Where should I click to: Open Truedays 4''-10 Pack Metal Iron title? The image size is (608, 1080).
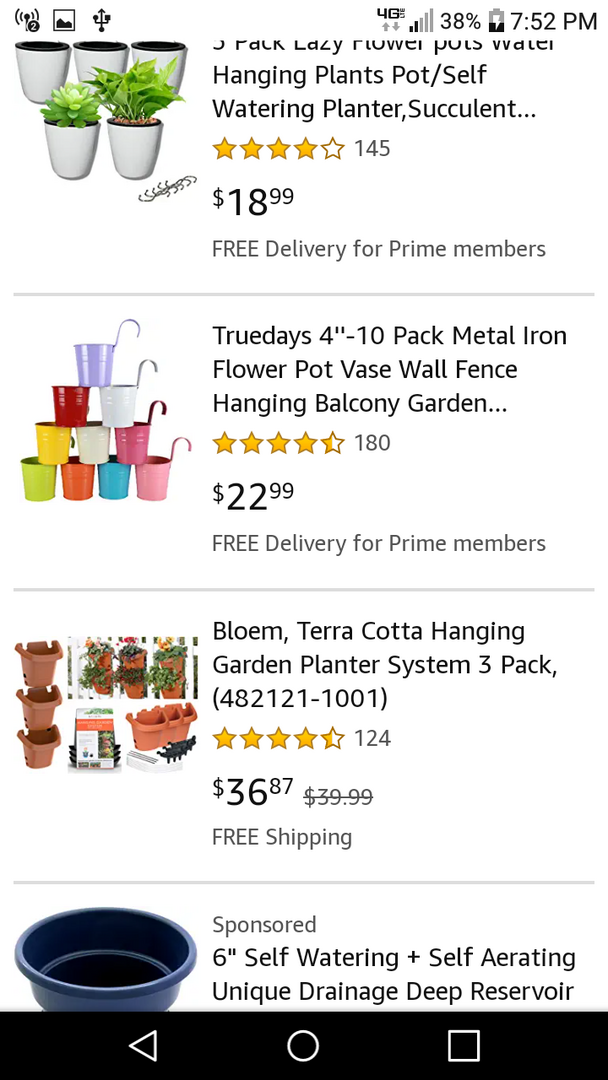pyautogui.click(x=389, y=369)
